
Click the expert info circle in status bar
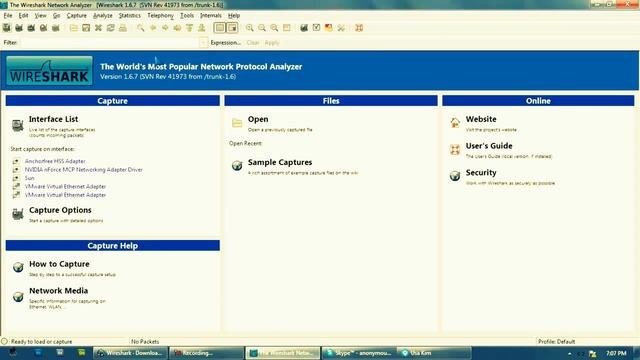4,341
